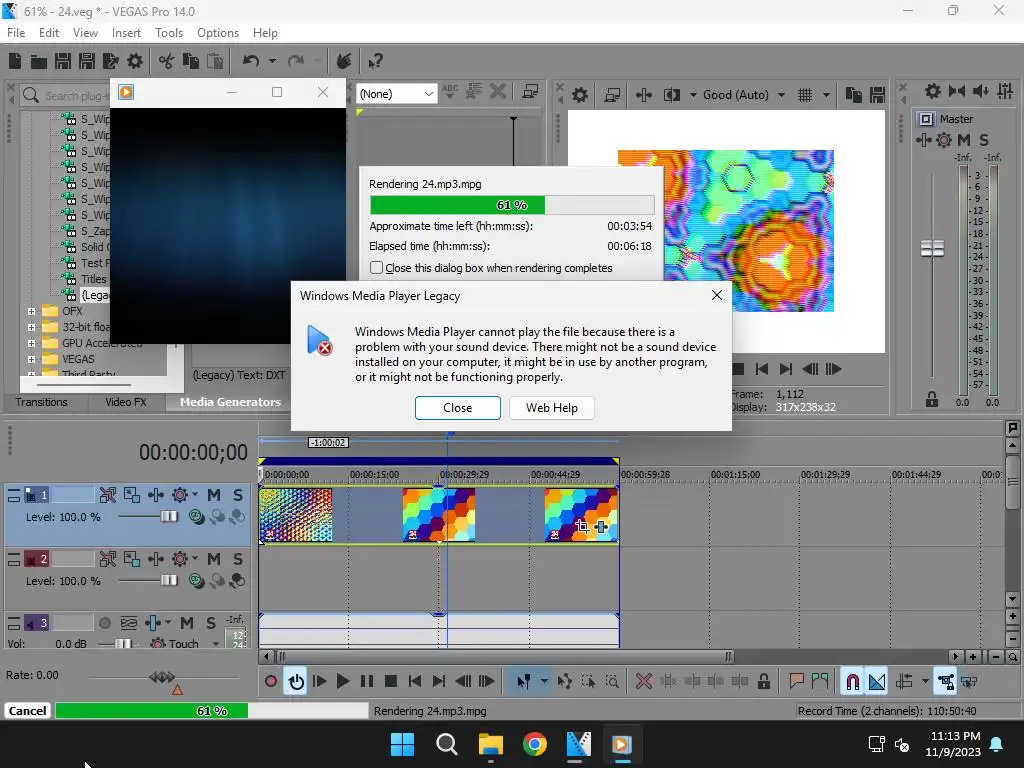The image size is (1024, 768).
Task: Click the Play button in transport
Action: [343, 682]
